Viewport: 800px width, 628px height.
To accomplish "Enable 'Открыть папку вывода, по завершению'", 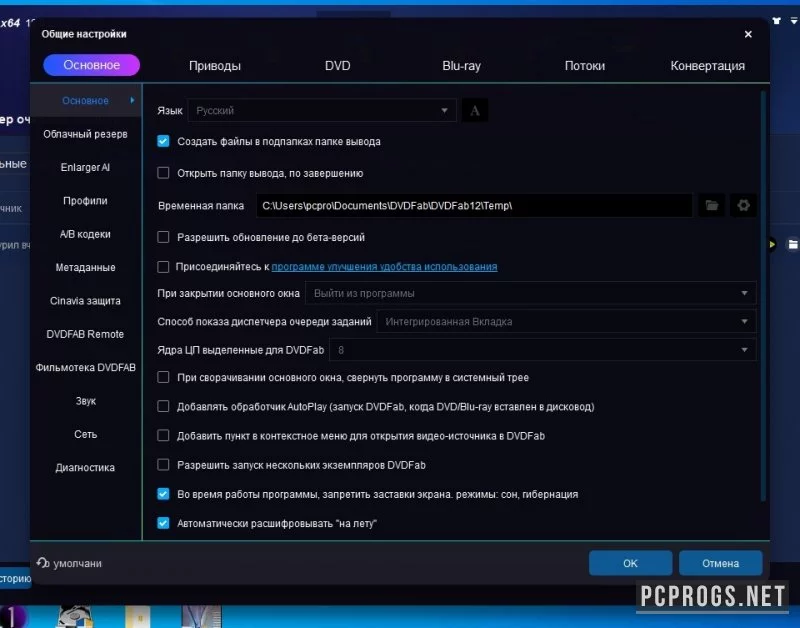I will (163, 173).
